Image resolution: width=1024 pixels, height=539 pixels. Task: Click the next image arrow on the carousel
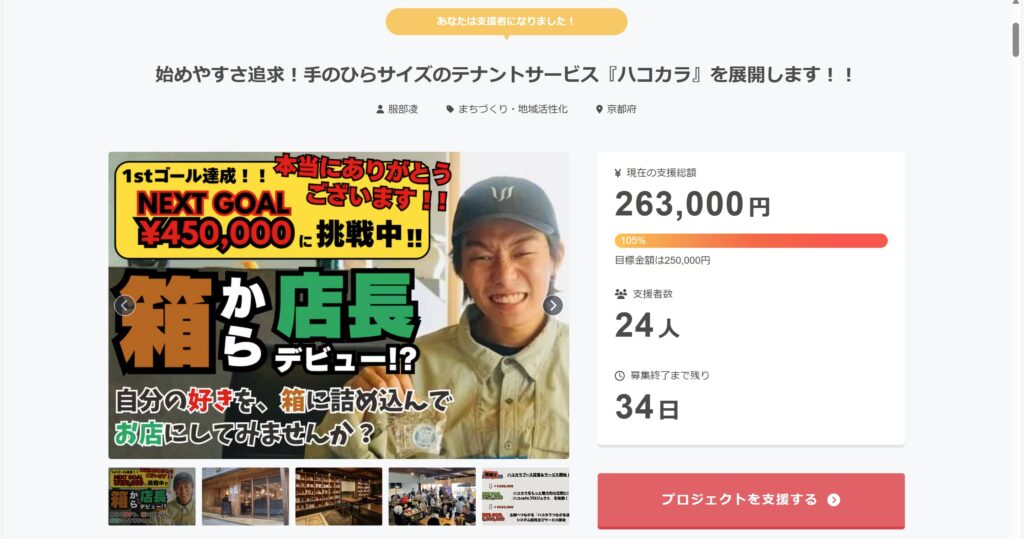[552, 305]
